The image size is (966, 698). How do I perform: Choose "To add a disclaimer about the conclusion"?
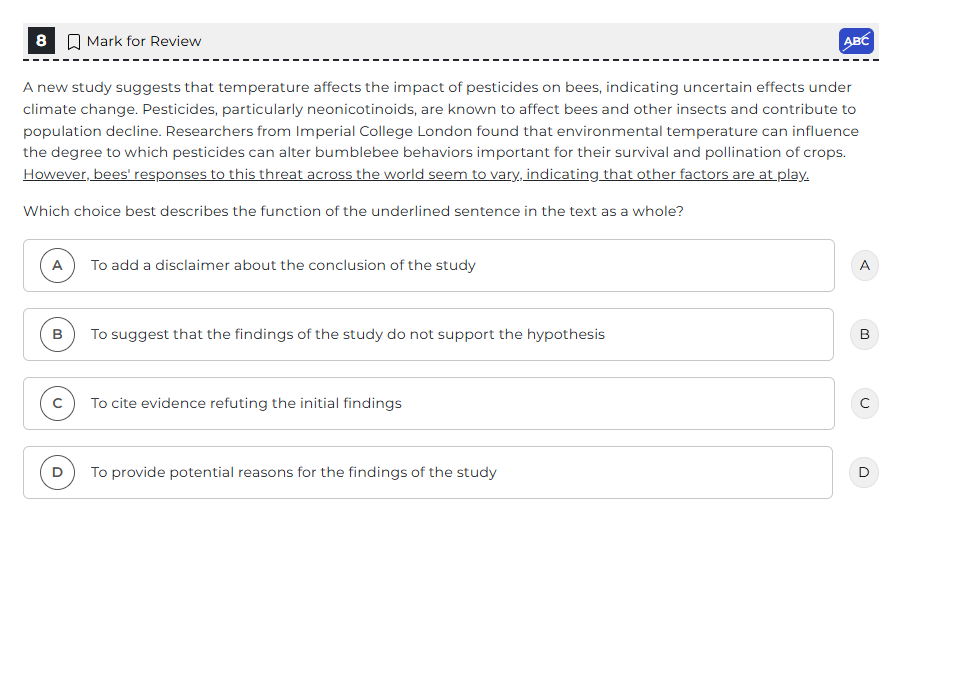(x=283, y=265)
